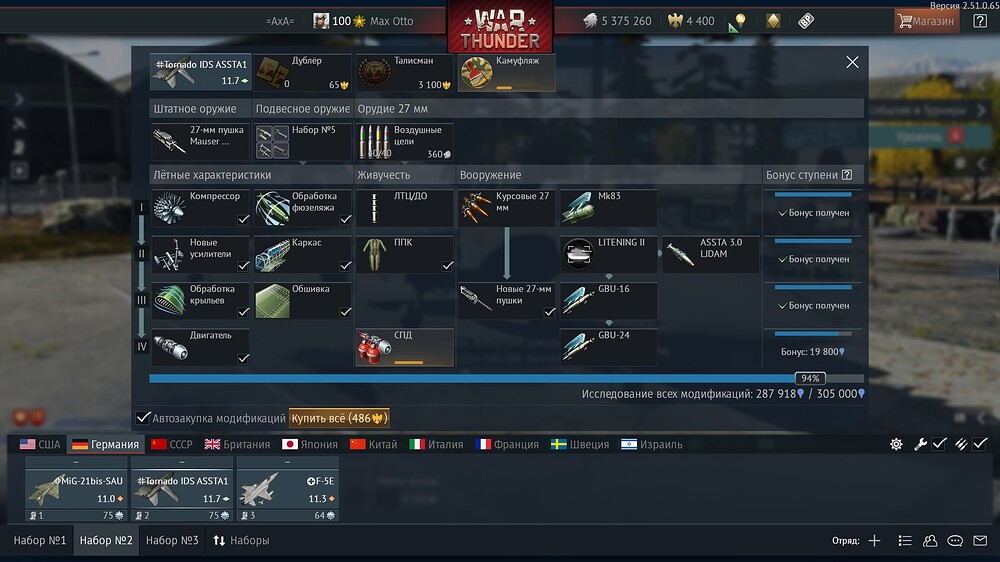Toggle the ППК modification checkbox
The image size is (1000, 562).
point(448,265)
